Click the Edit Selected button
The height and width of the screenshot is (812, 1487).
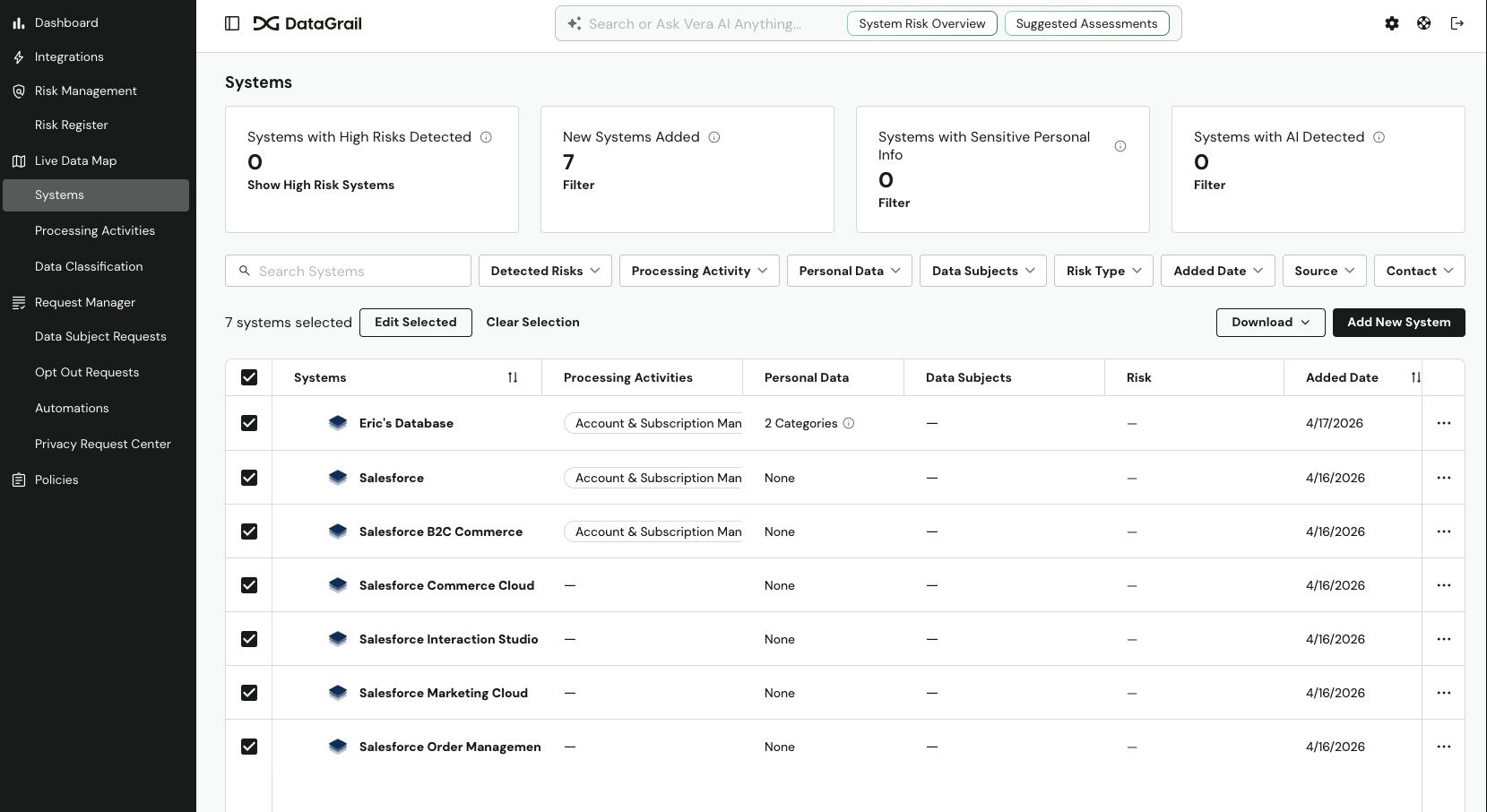tap(416, 323)
